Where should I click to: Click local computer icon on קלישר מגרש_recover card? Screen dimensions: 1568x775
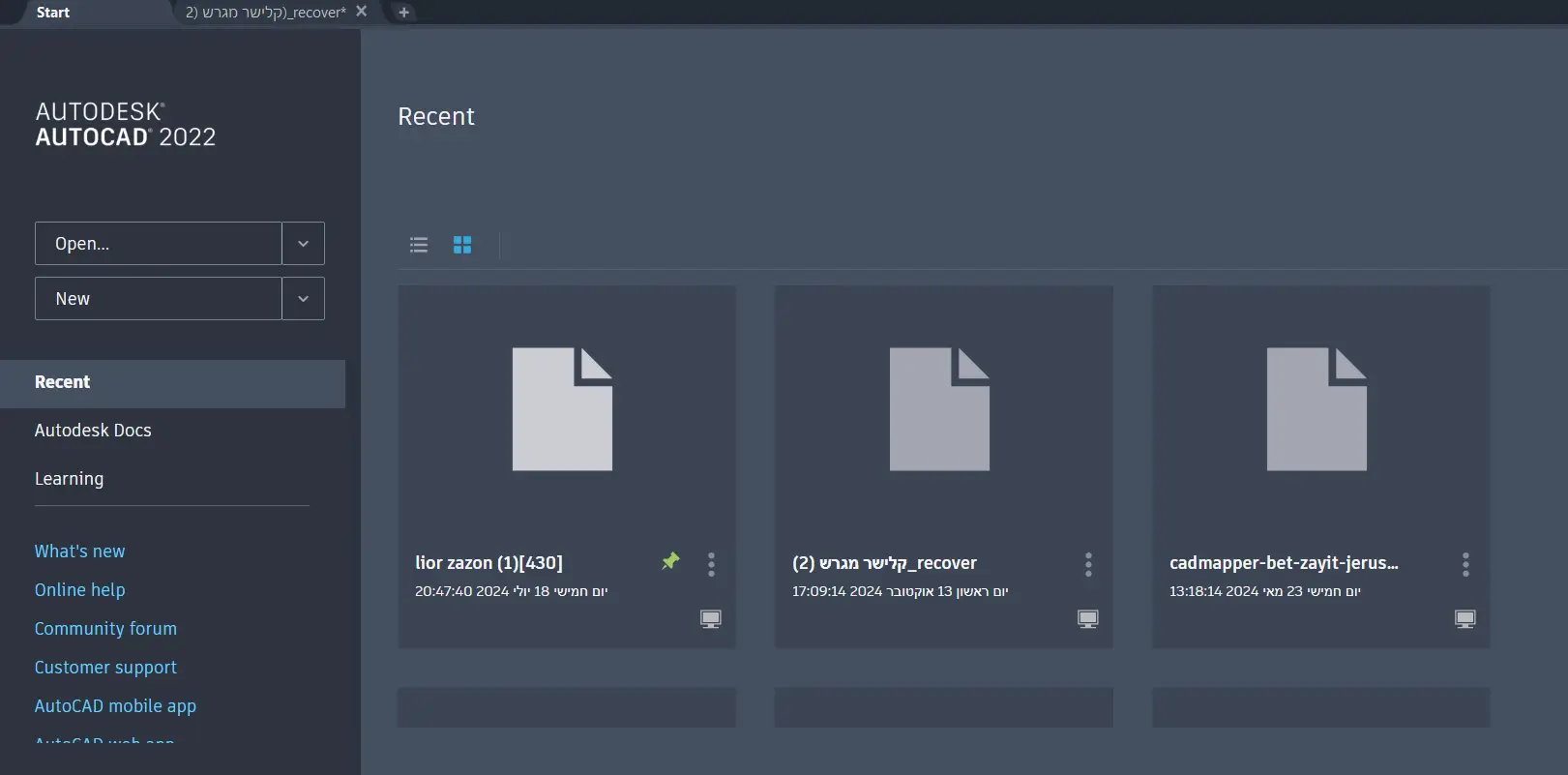pos(1088,619)
